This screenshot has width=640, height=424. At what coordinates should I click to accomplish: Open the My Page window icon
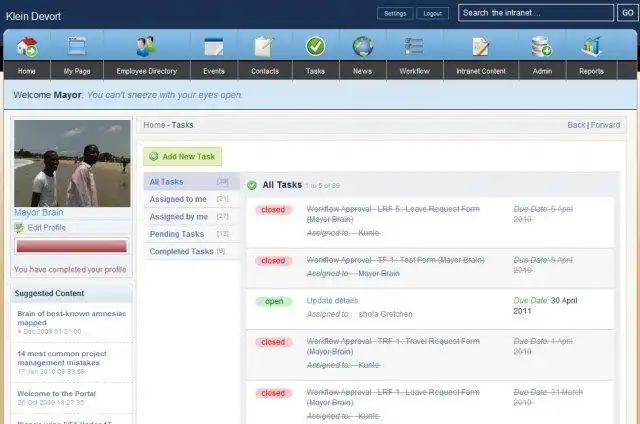[x=77, y=46]
